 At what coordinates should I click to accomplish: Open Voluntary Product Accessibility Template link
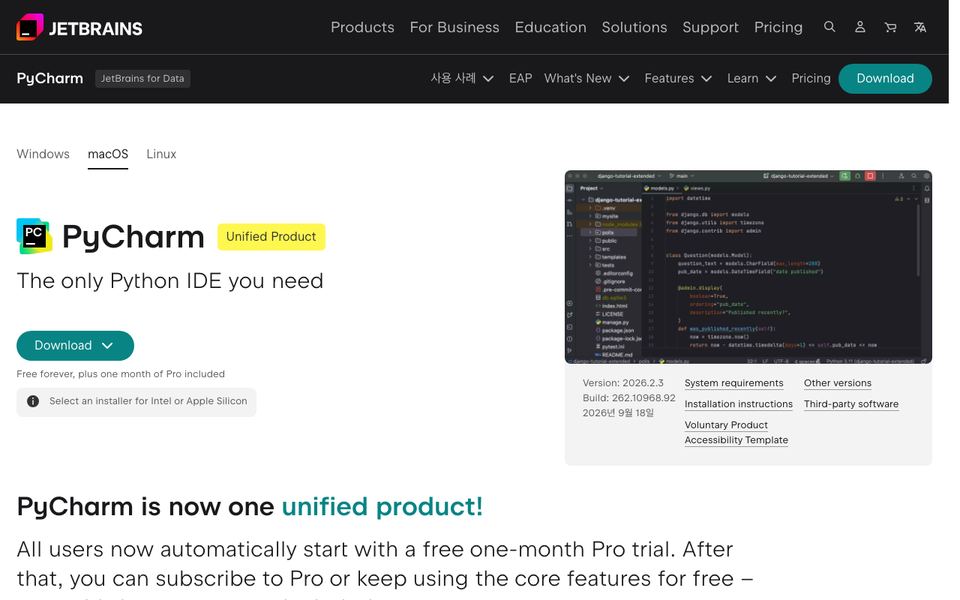736,432
